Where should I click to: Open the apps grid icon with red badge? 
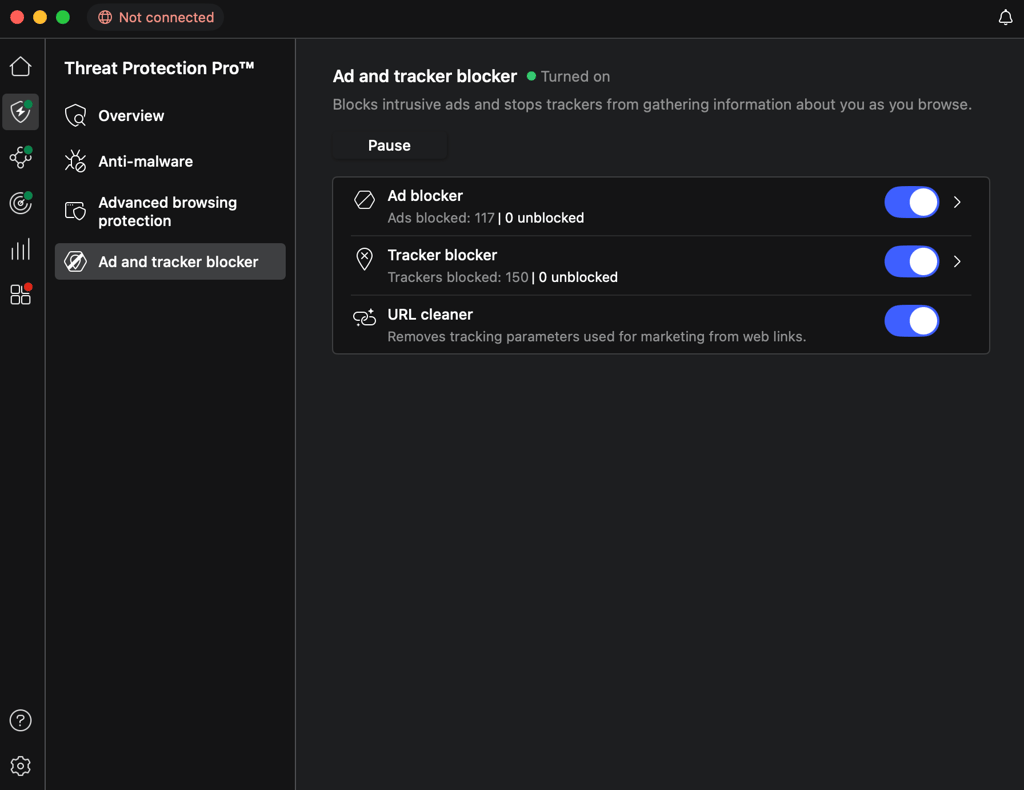coord(20,294)
